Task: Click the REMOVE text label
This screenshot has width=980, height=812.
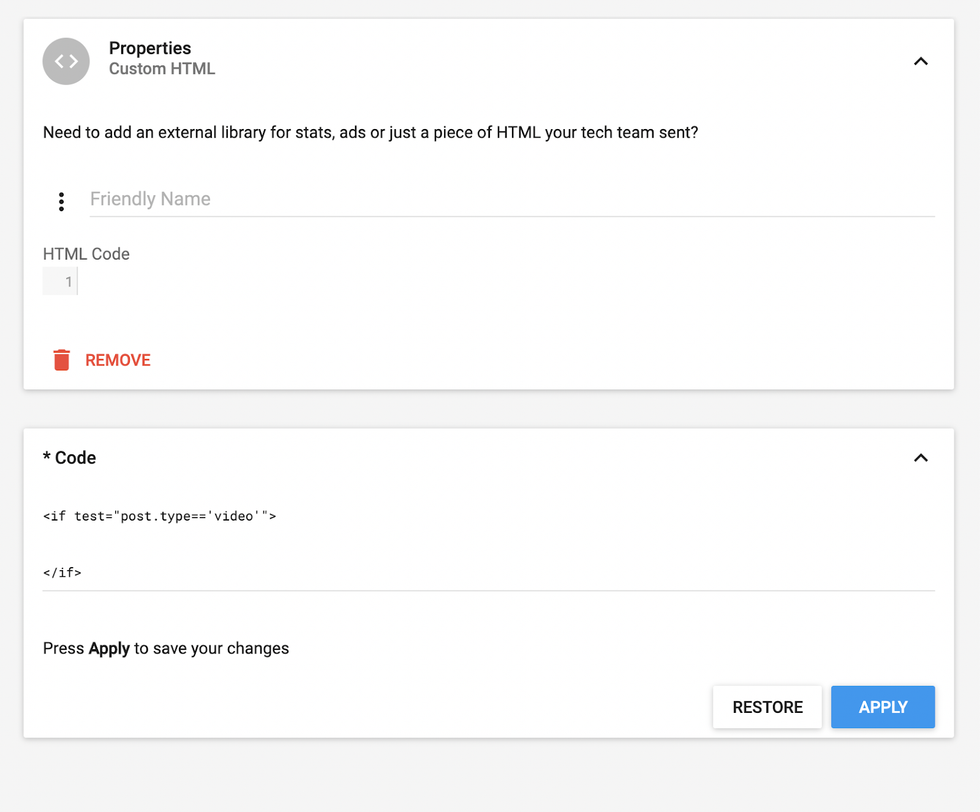Action: pos(118,360)
